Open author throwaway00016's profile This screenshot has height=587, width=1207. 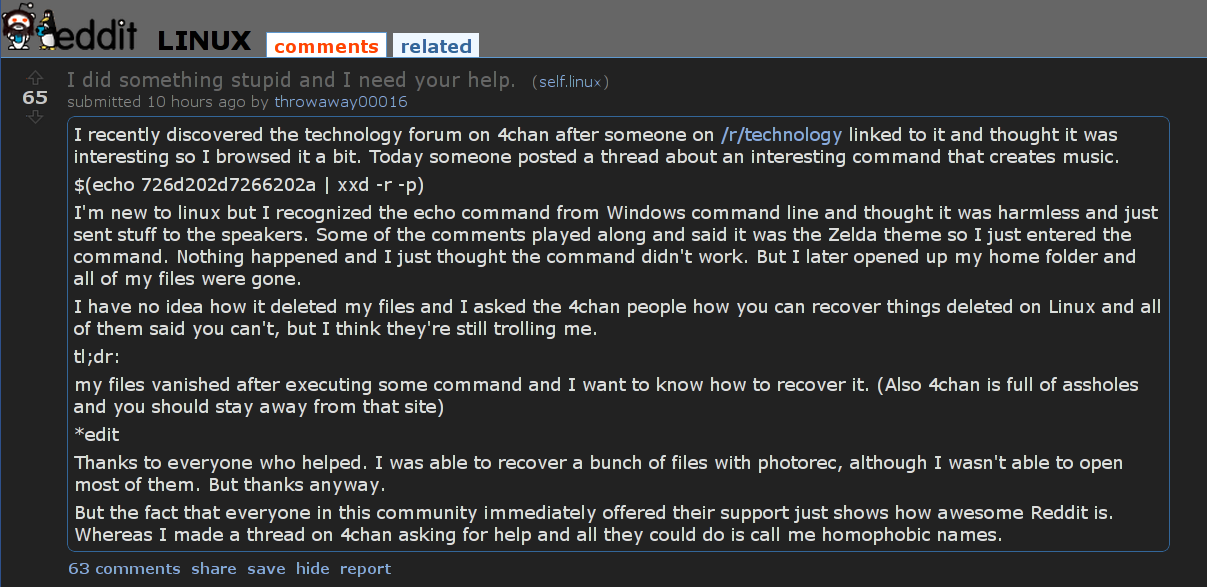coord(341,102)
